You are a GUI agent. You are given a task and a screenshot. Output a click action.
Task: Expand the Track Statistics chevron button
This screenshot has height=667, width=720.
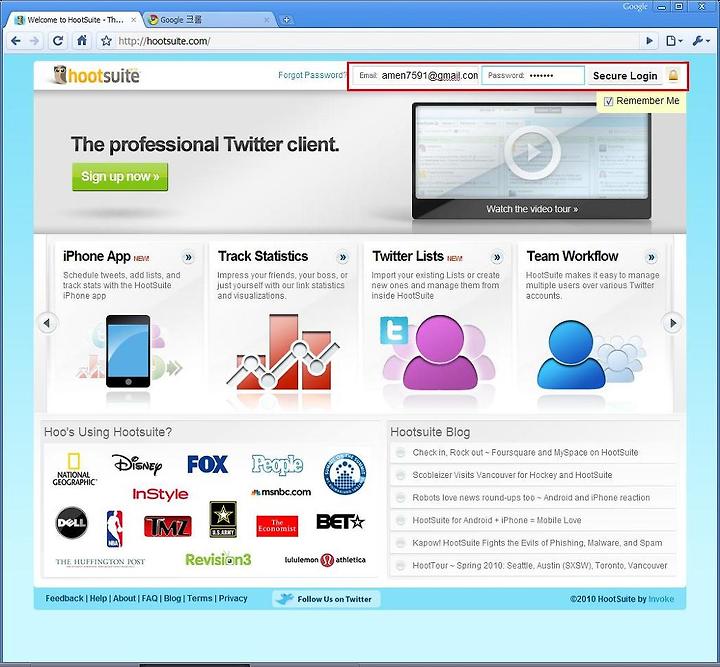343,257
